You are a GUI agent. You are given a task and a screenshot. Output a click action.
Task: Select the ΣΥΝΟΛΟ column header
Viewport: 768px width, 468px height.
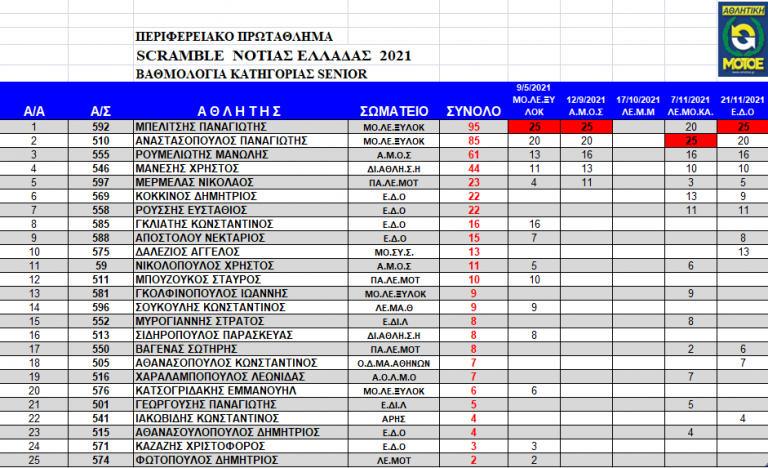(474, 111)
